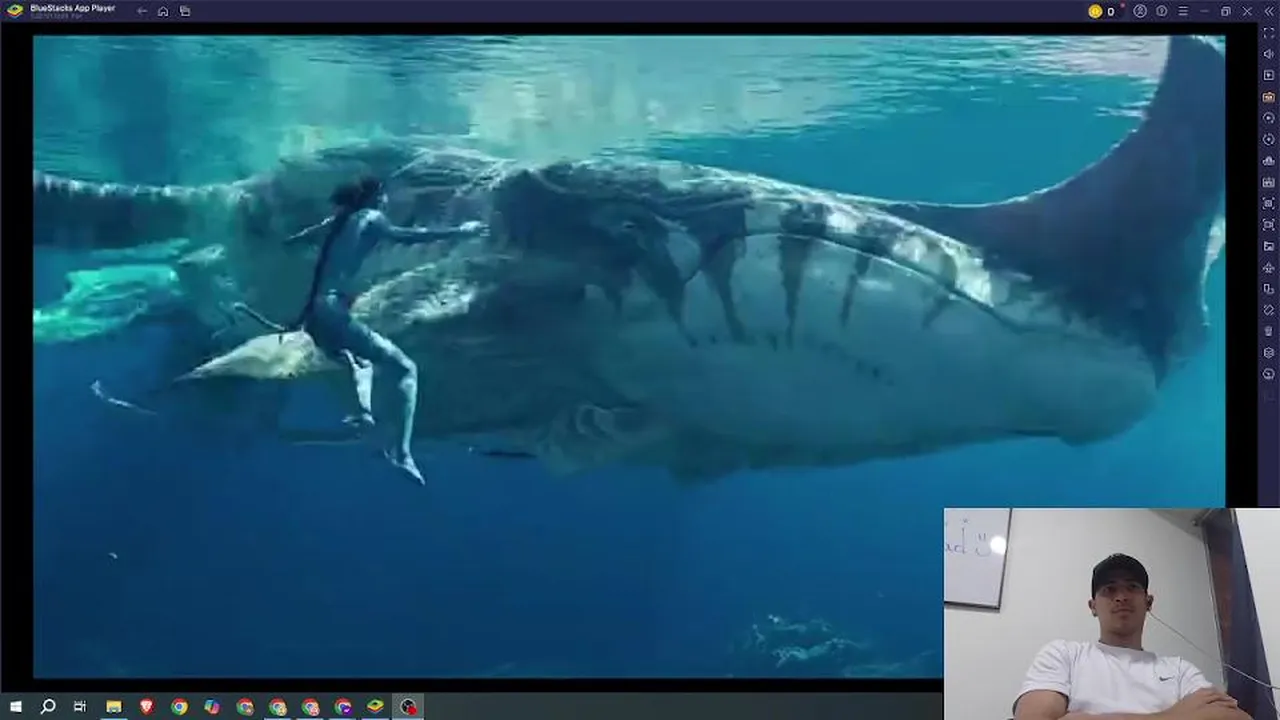This screenshot has width=1280, height=720.
Task: Click the play-in-box icon below volume
Action: click(1269, 75)
